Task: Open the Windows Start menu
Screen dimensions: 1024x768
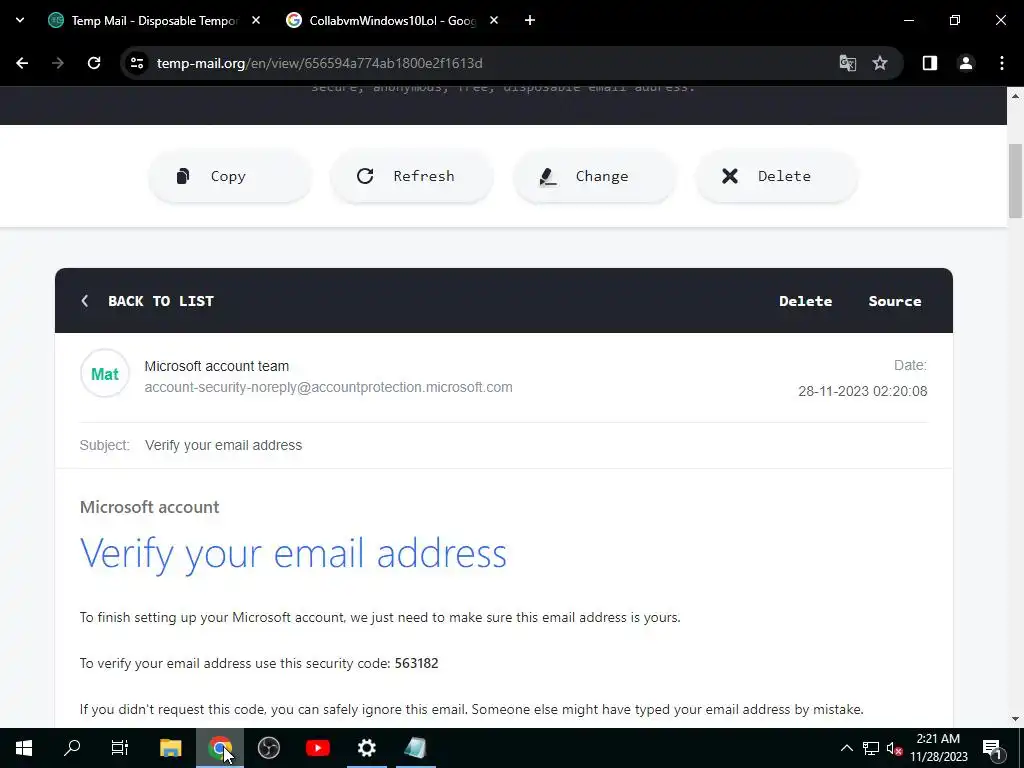Action: click(x=24, y=748)
